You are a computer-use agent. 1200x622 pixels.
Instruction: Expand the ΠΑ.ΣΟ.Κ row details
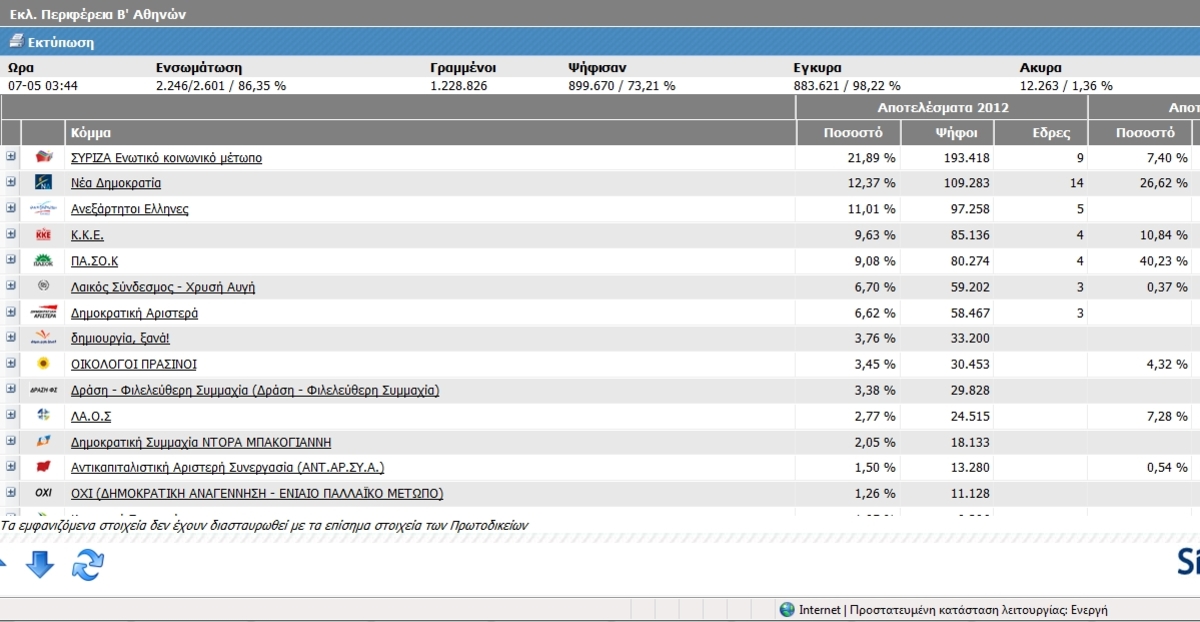[x=11, y=260]
